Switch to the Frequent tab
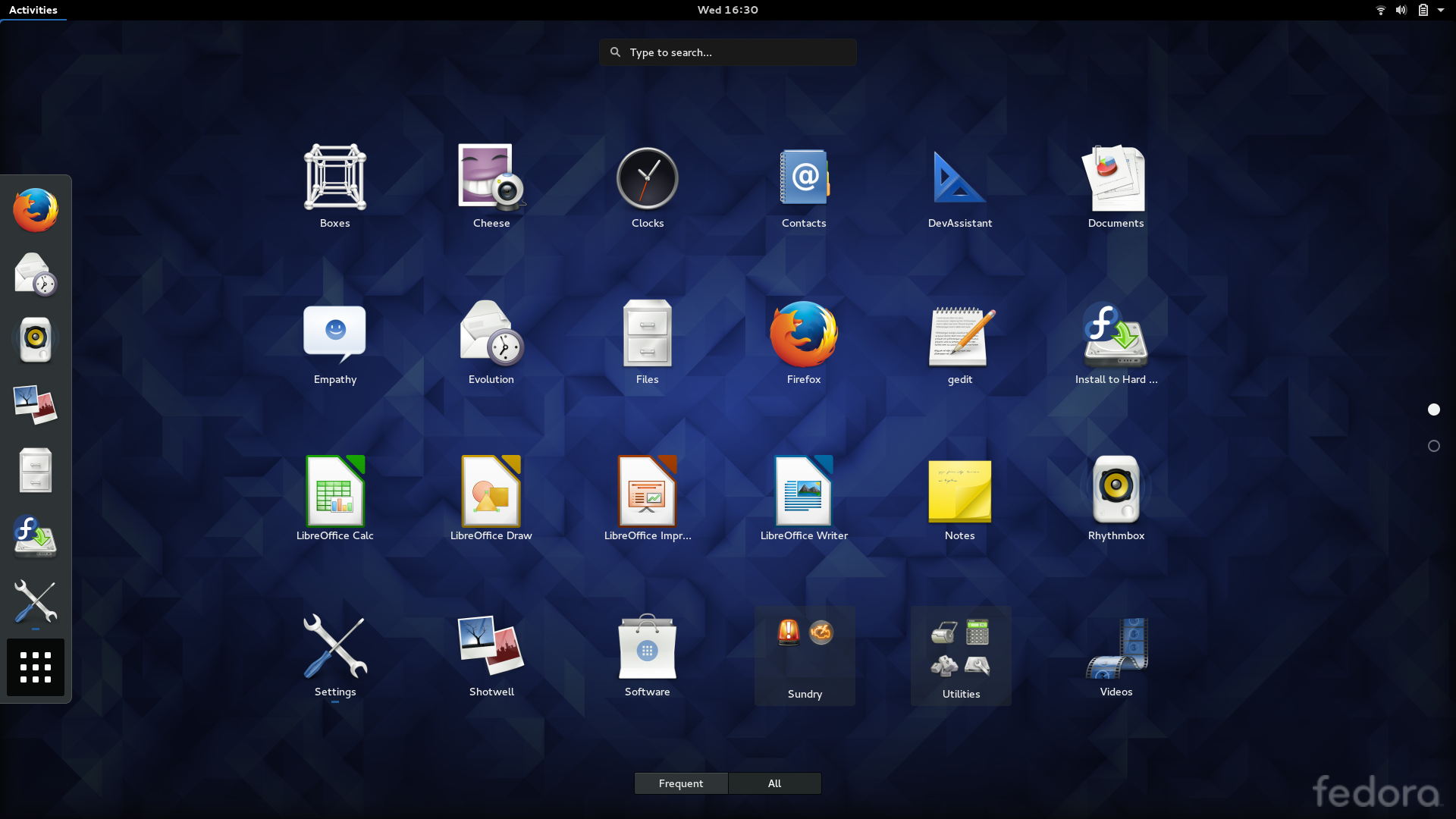Screen dimensions: 1456x819 pyautogui.click(x=681, y=783)
